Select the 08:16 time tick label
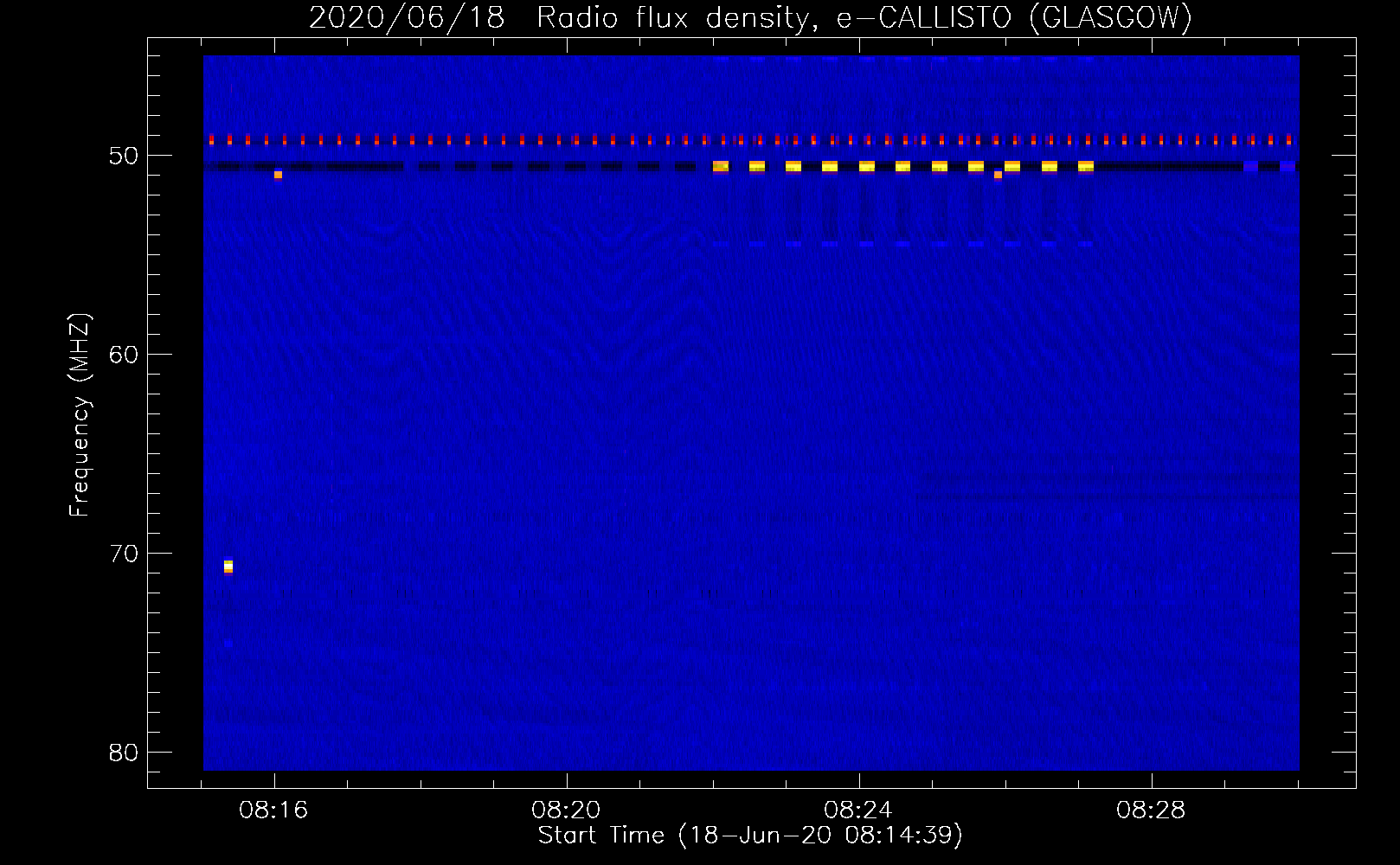Screen dimensions: 1400x865 274,811
